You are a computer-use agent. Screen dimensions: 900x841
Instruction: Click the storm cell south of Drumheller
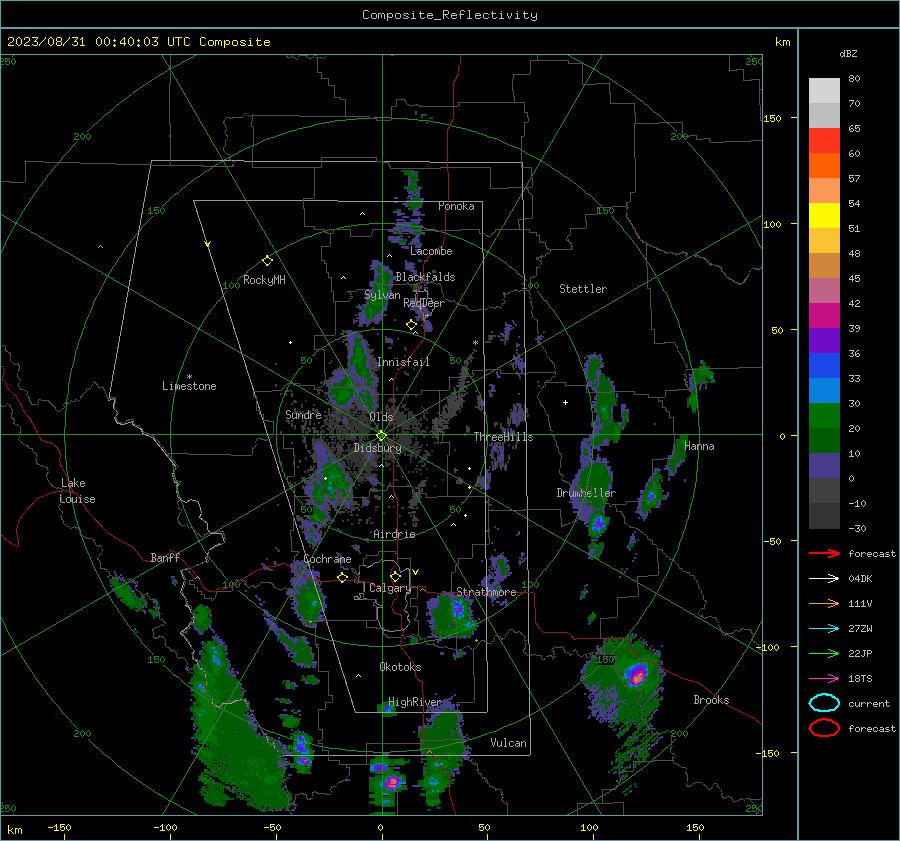pyautogui.click(x=598, y=524)
